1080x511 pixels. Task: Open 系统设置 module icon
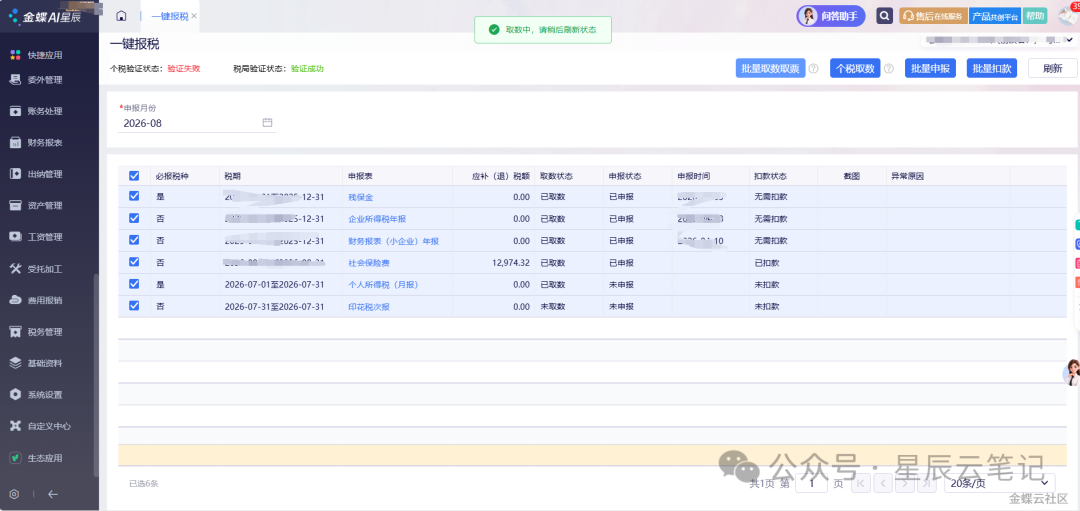click(15, 395)
